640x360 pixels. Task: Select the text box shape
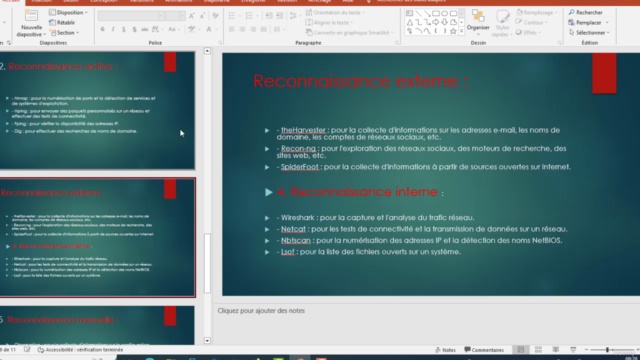click(x=409, y=13)
